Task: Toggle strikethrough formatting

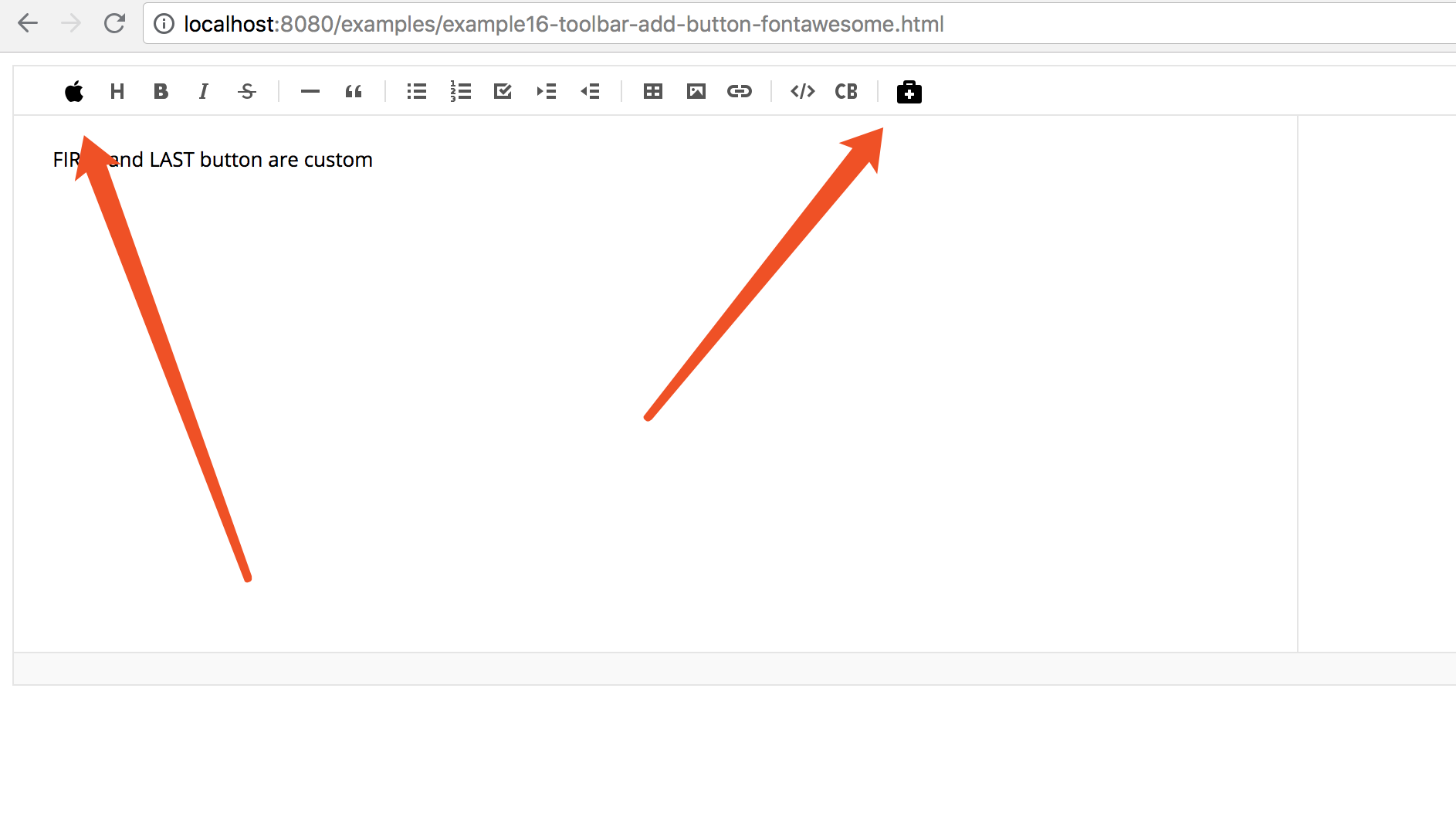Action: coord(246,91)
